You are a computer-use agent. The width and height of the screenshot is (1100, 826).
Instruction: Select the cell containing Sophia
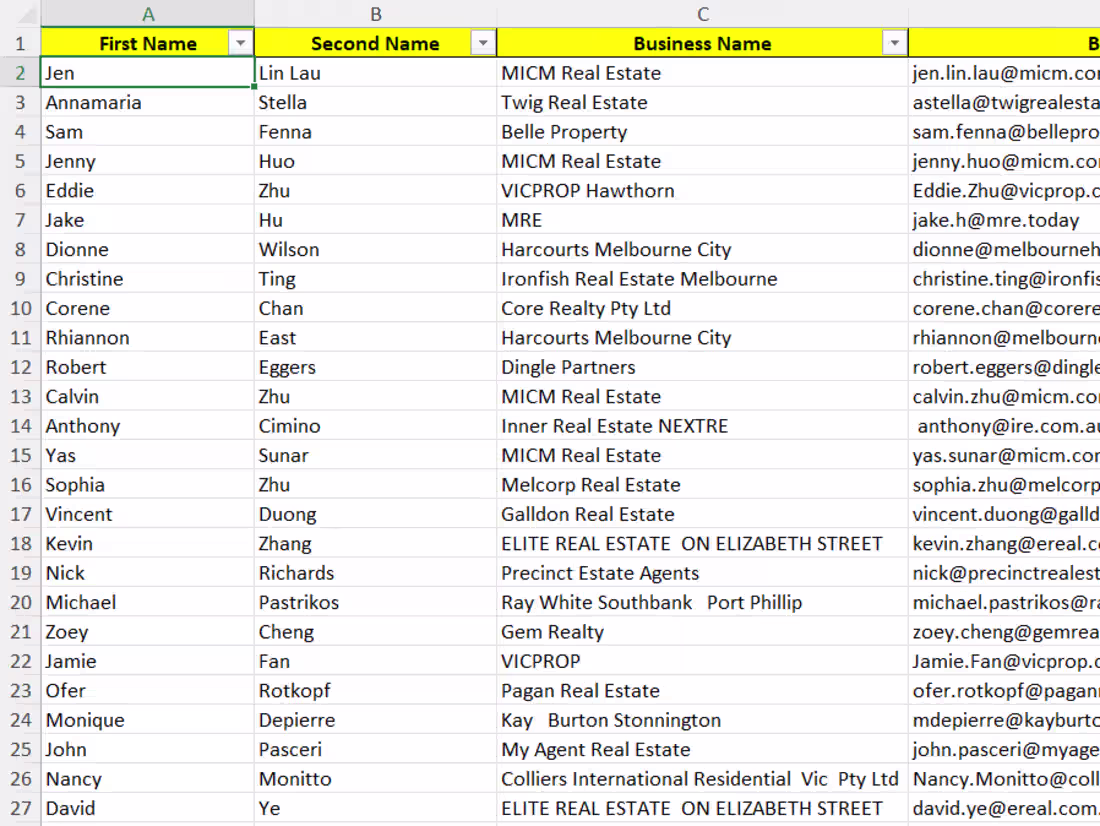[147, 485]
